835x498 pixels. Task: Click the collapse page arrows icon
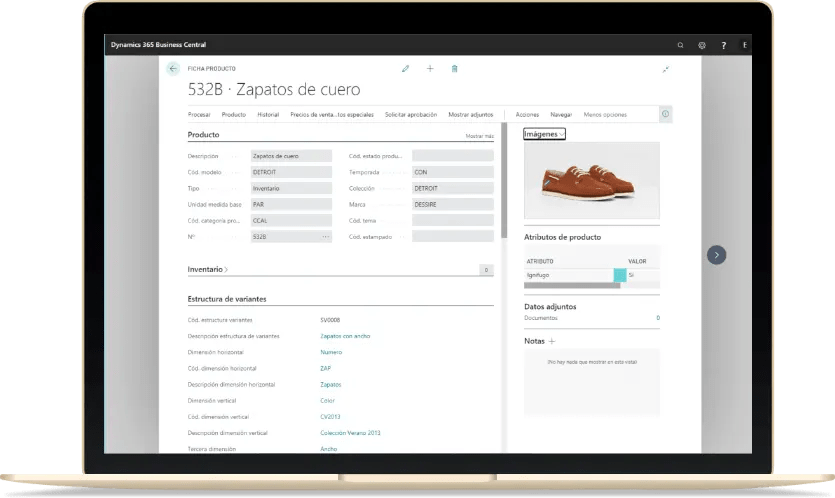tap(666, 69)
